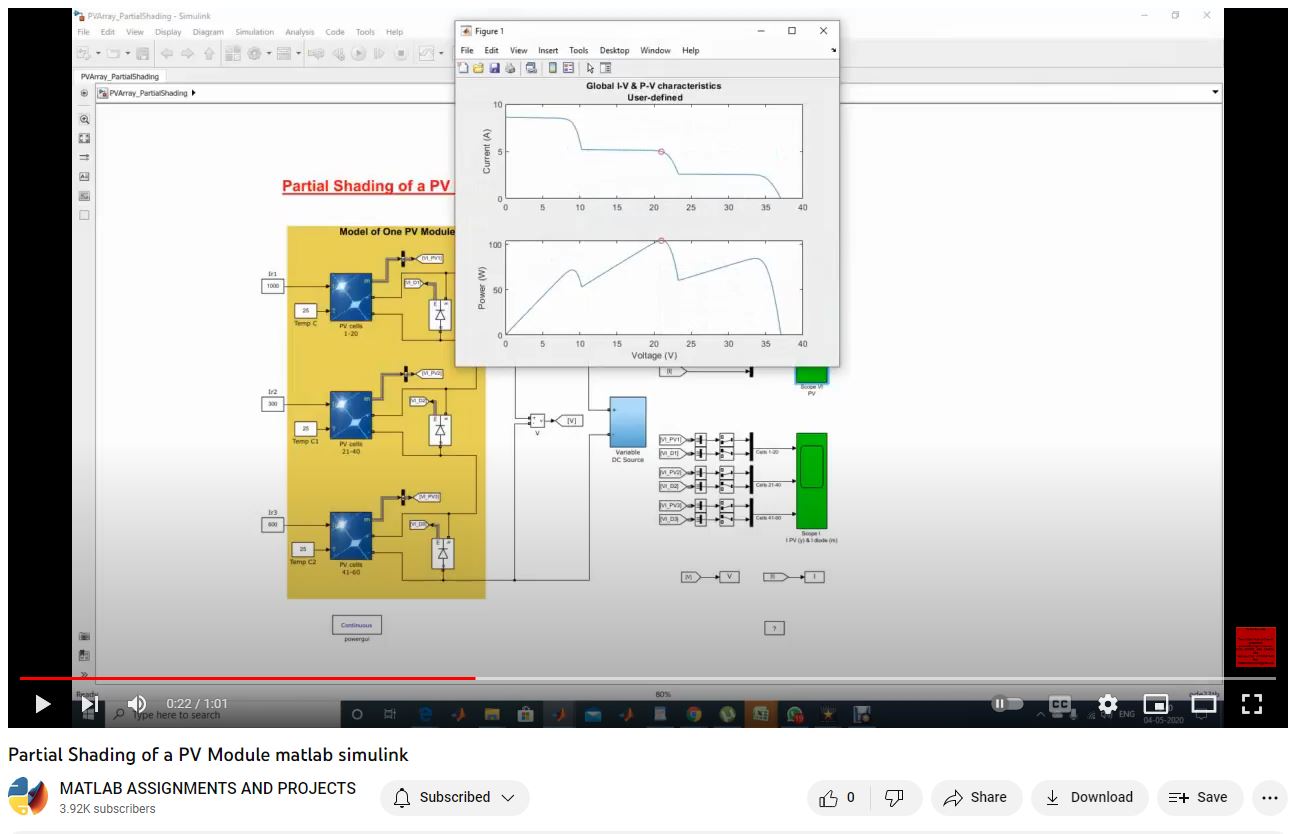Open MATLAB ASSIGNMENTS AND PROJECTS channel page
Viewport: 1297px width, 834px height.
[207, 788]
